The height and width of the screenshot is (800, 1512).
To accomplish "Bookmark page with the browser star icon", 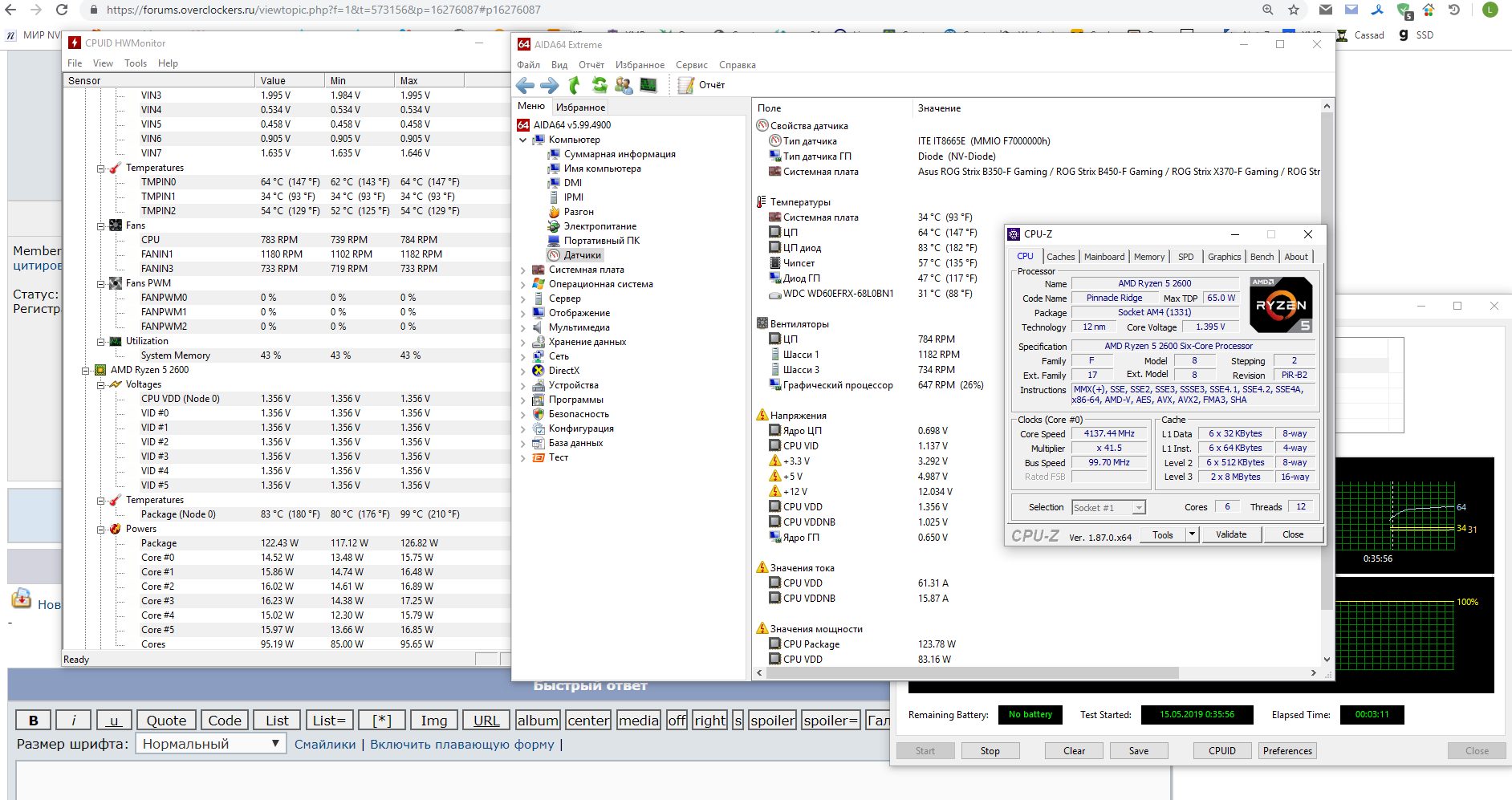I will coord(1293,10).
